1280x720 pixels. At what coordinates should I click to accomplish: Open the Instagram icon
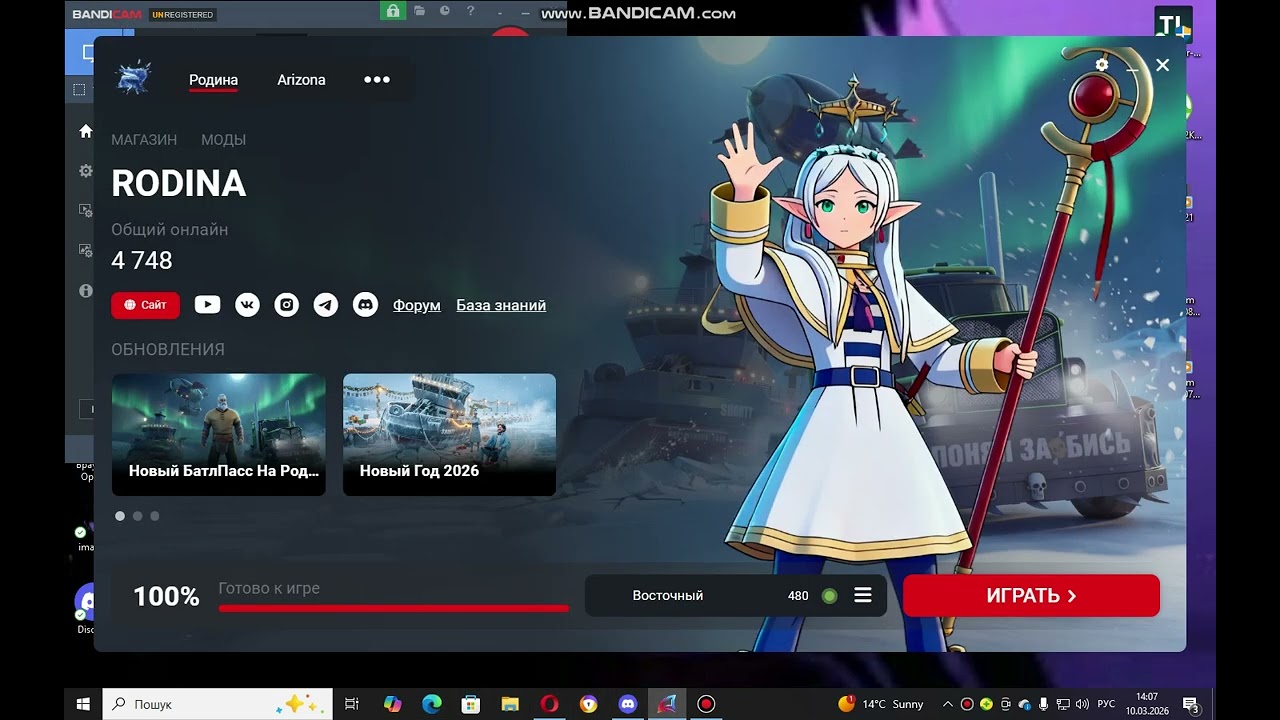pos(287,305)
